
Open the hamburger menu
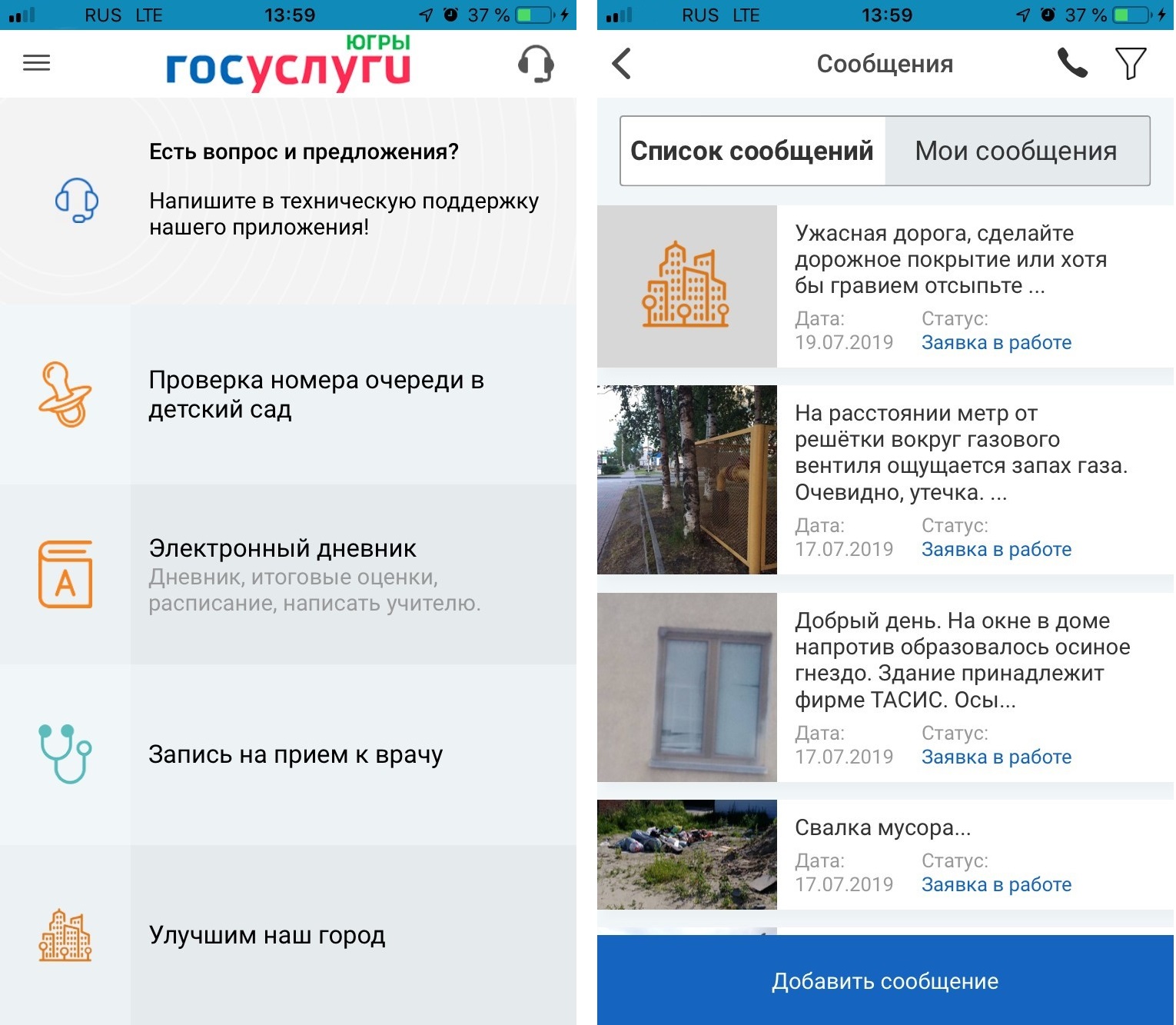(x=36, y=63)
